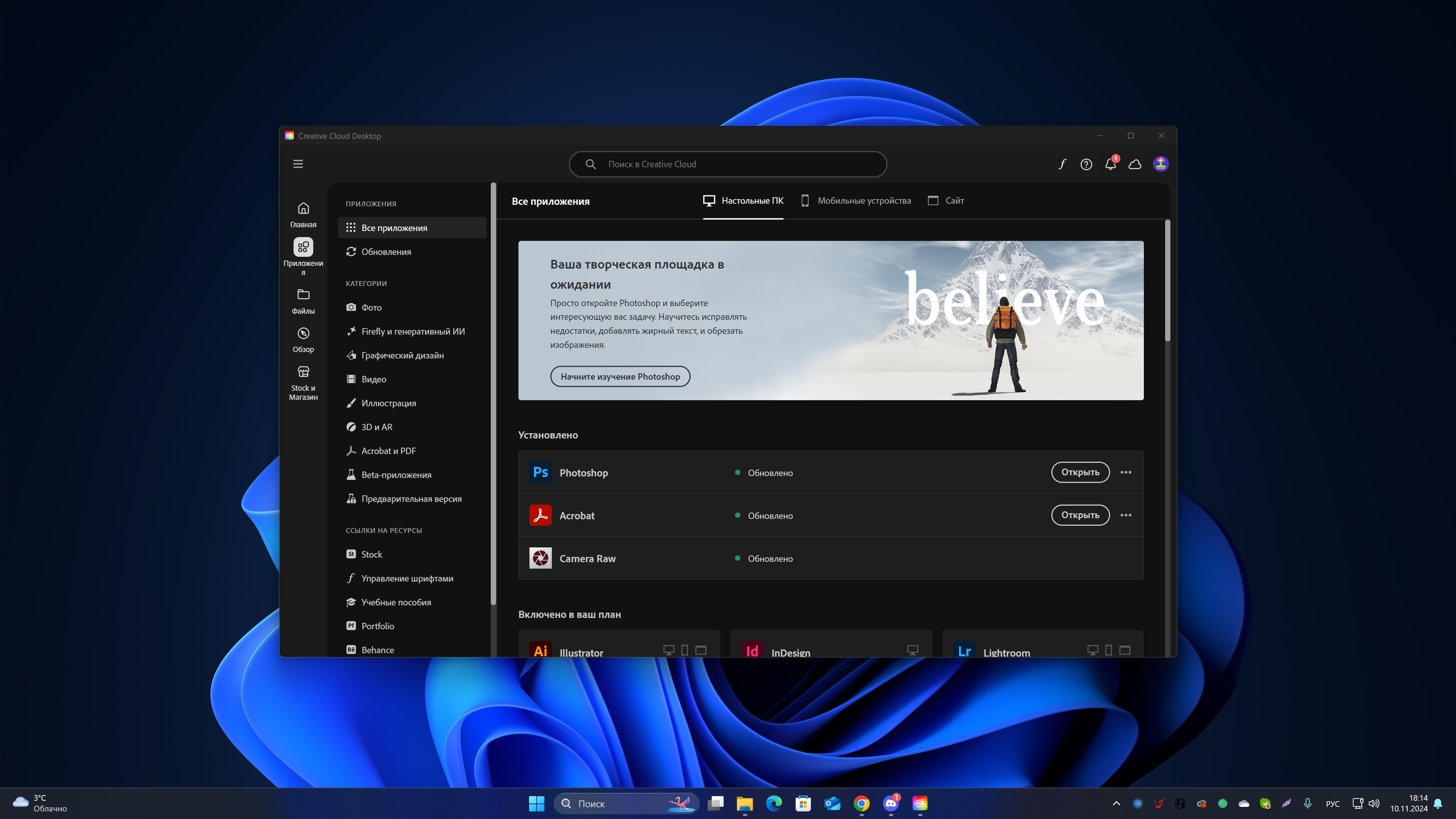Switch to the Настольные ПК tab
Image resolution: width=1456 pixels, height=819 pixels.
pos(743,201)
